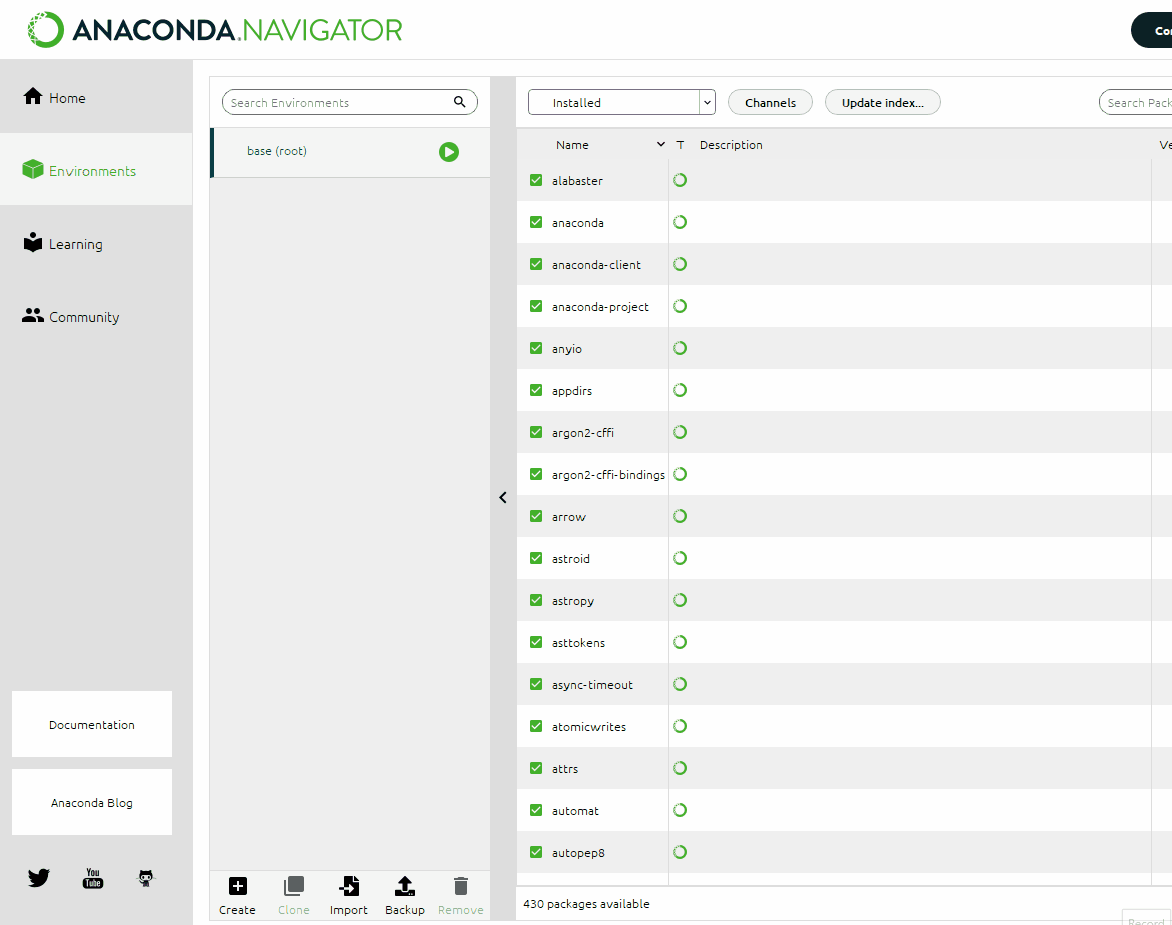Screen dimensions: 1172x925
Task: Select the base (root) environment
Action: pyautogui.click(x=351, y=152)
